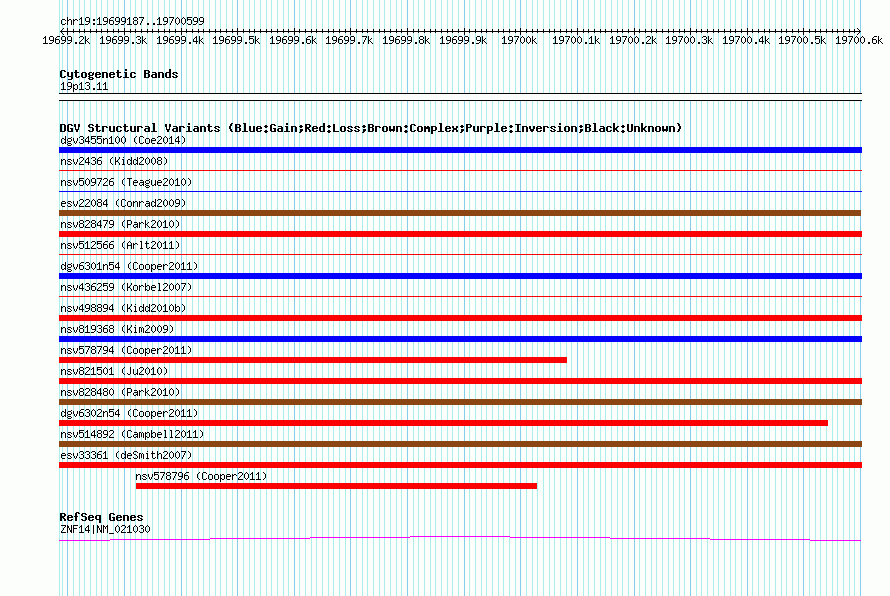Click the Cytogenetic Bands track title
The image size is (890, 596).
119,74
